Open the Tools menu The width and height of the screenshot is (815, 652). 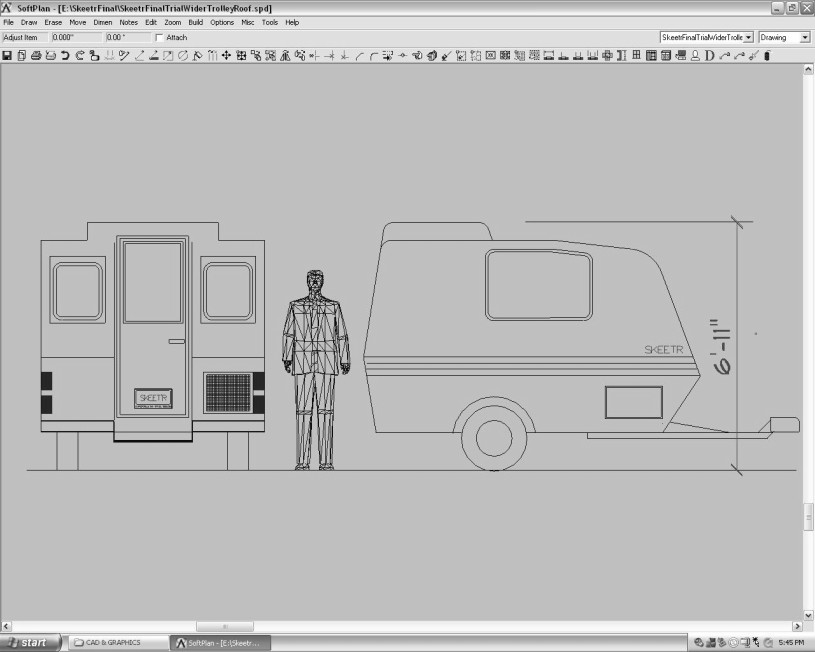pyautogui.click(x=270, y=22)
